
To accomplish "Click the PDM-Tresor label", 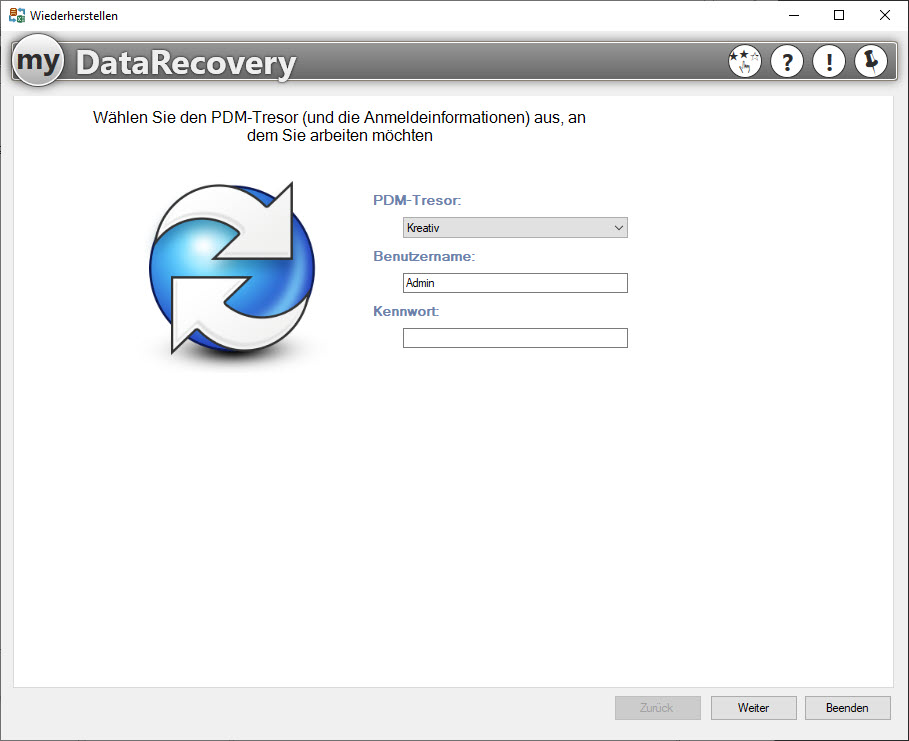I will click(417, 201).
